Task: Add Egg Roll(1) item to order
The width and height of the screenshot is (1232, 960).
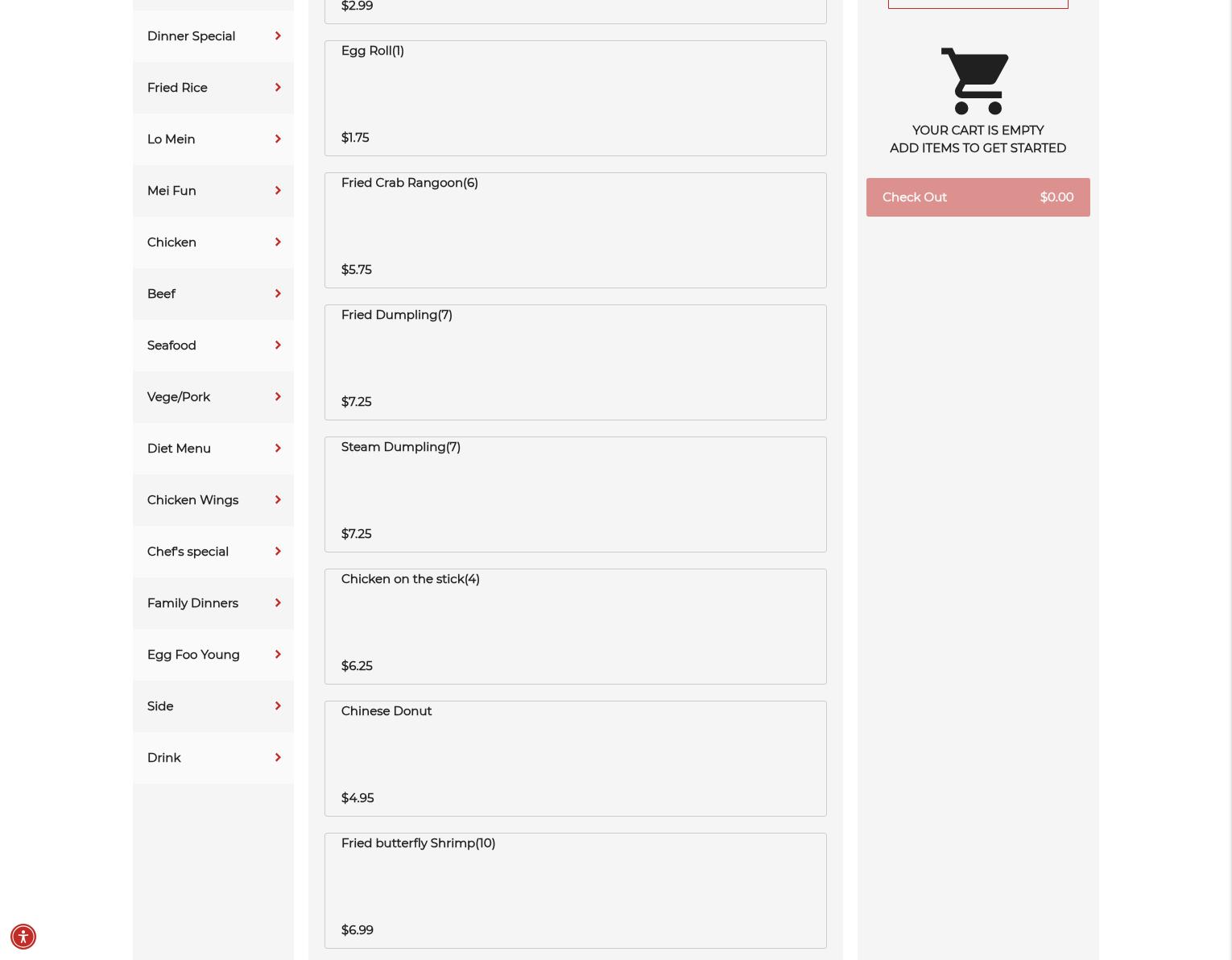Action: tap(576, 98)
